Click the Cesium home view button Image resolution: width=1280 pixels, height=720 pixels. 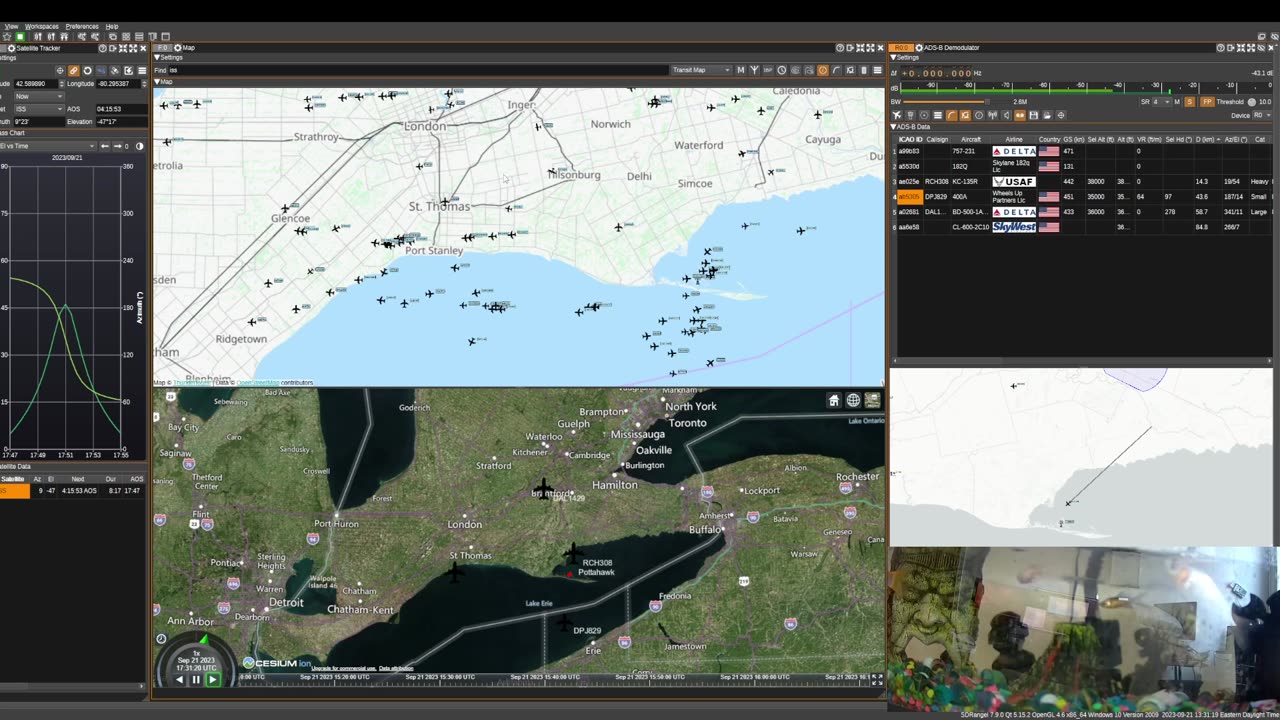pyautogui.click(x=834, y=400)
